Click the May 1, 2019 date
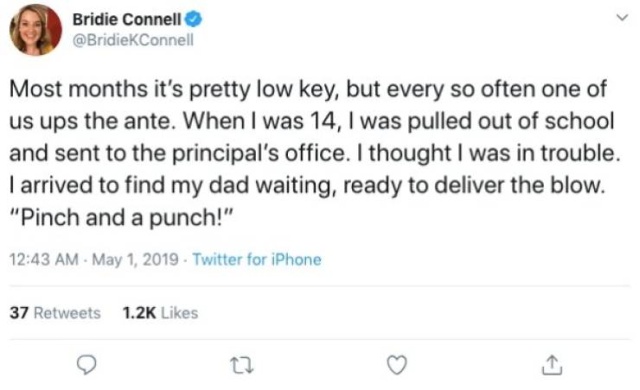 click(x=135, y=259)
